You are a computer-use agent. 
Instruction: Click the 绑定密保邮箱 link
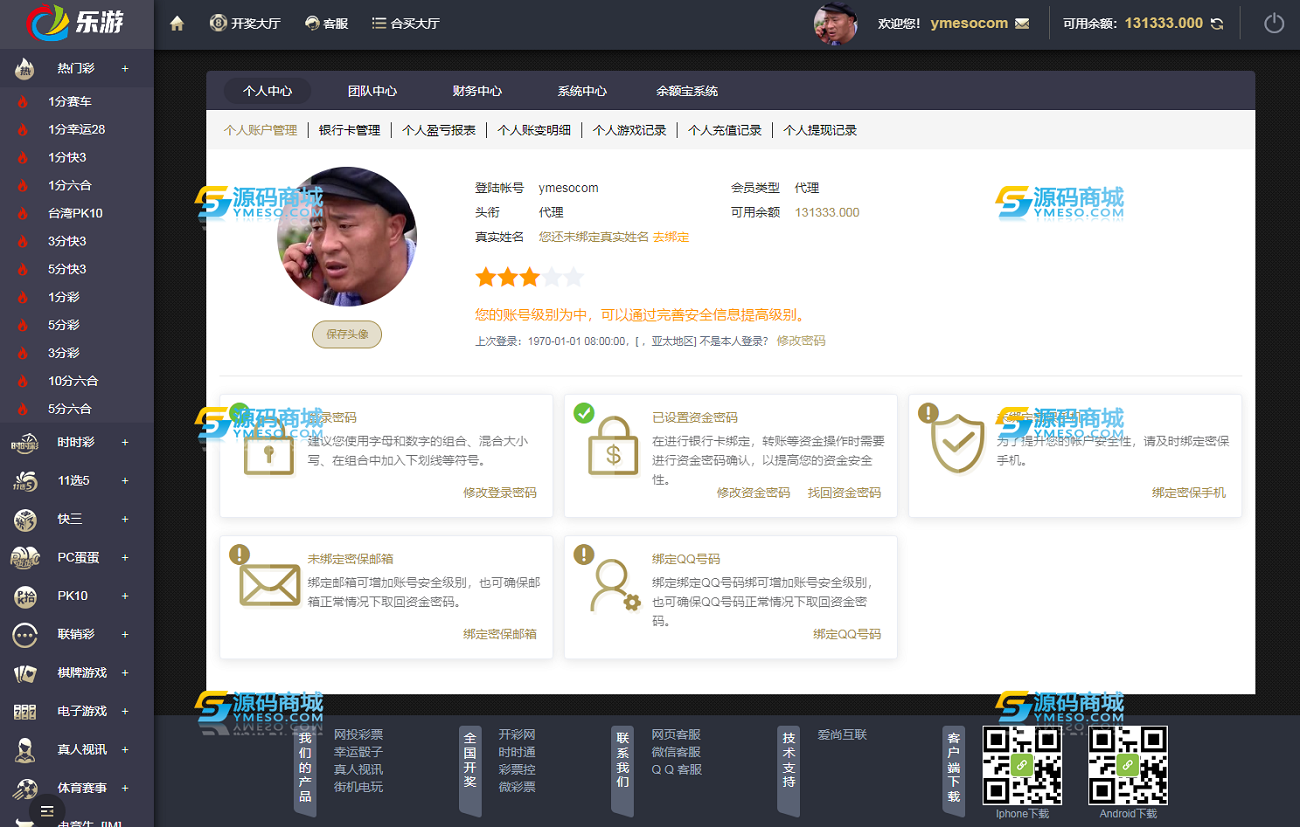click(500, 634)
